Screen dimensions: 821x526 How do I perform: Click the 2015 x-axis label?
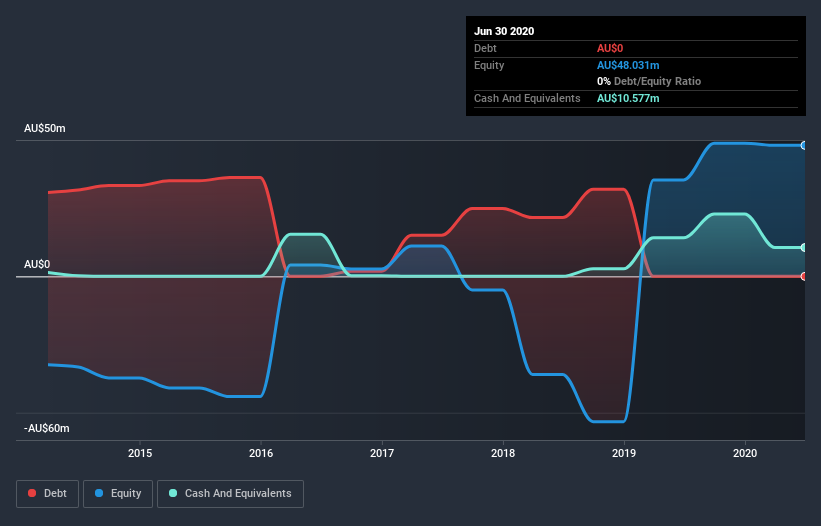pyautogui.click(x=140, y=453)
